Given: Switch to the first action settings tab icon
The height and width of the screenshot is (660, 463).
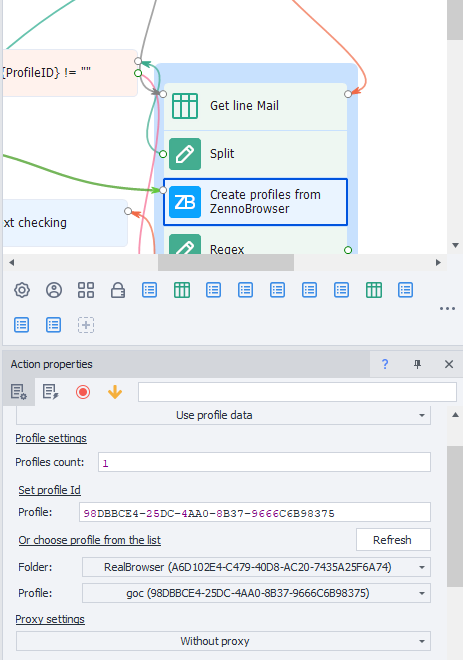Looking at the screenshot, I should (19, 392).
